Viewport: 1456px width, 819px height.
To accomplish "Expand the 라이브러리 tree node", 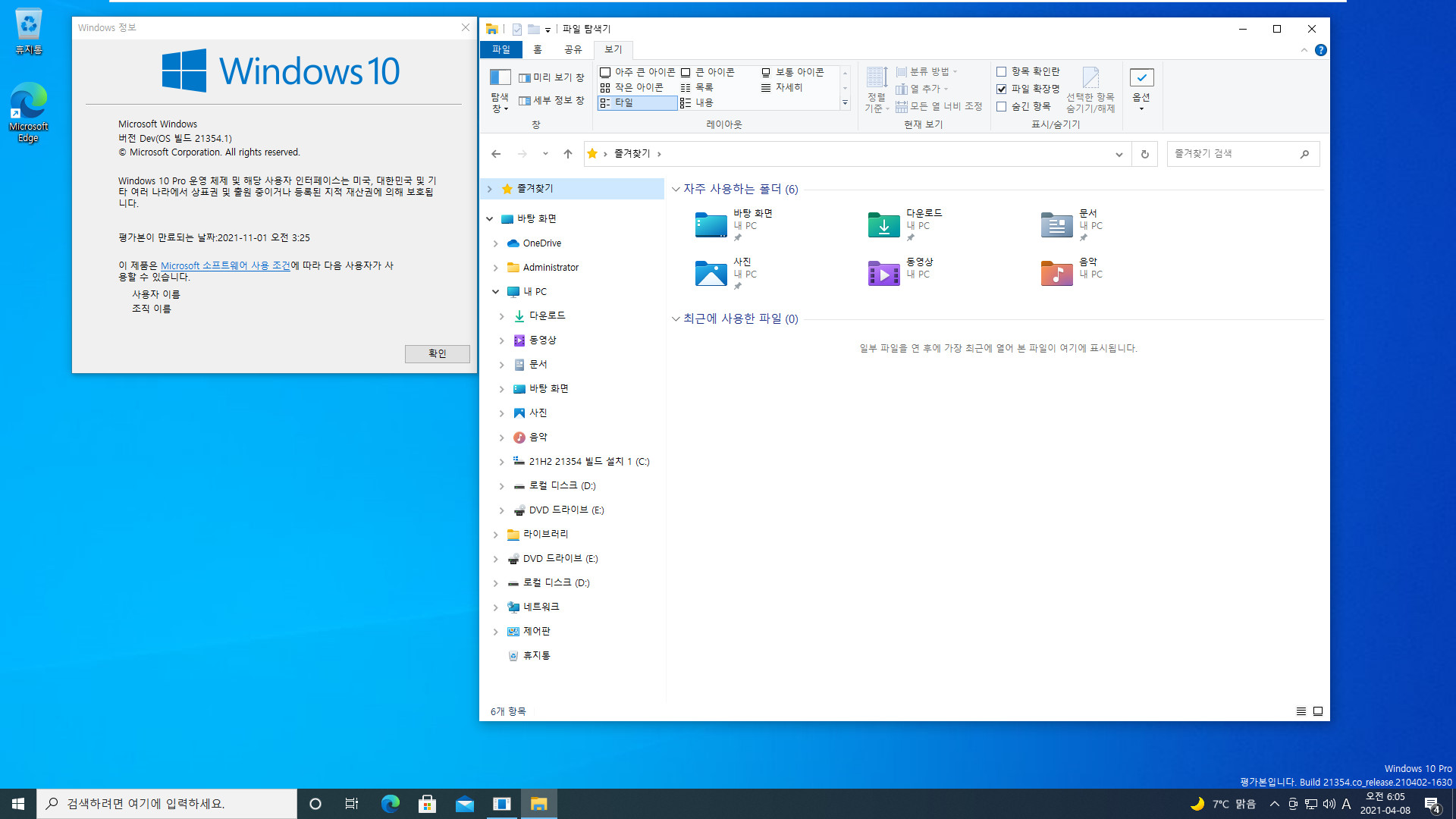I will [x=495, y=535].
